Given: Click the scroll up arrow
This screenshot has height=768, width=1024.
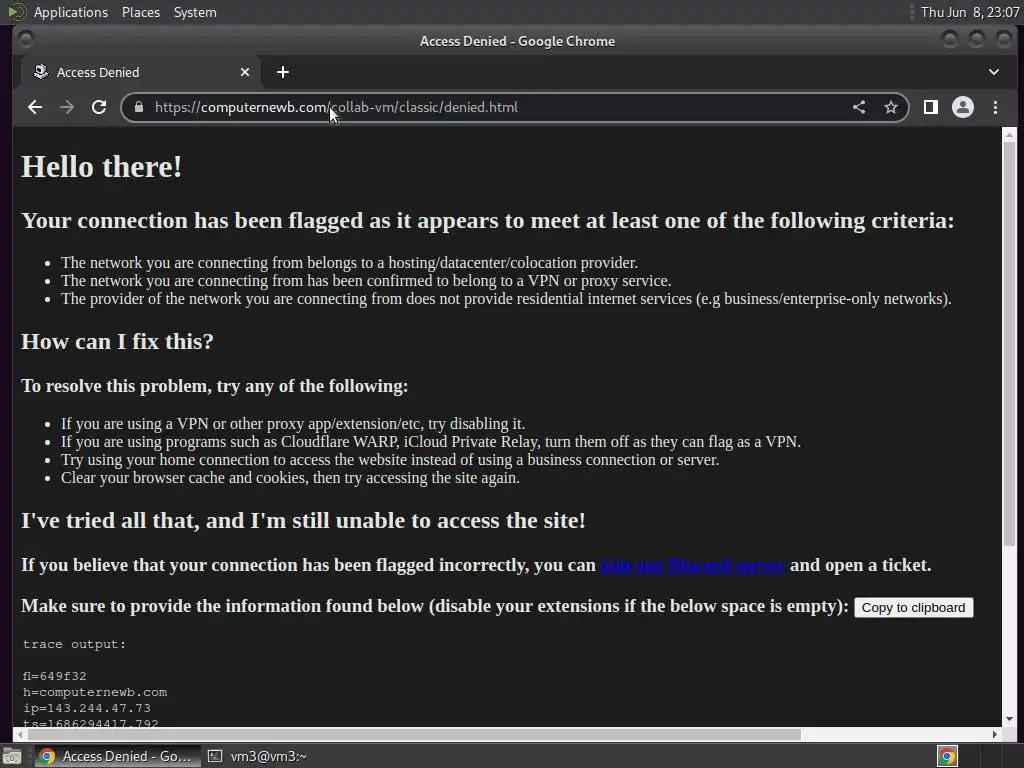Looking at the screenshot, I should 1010,135.
